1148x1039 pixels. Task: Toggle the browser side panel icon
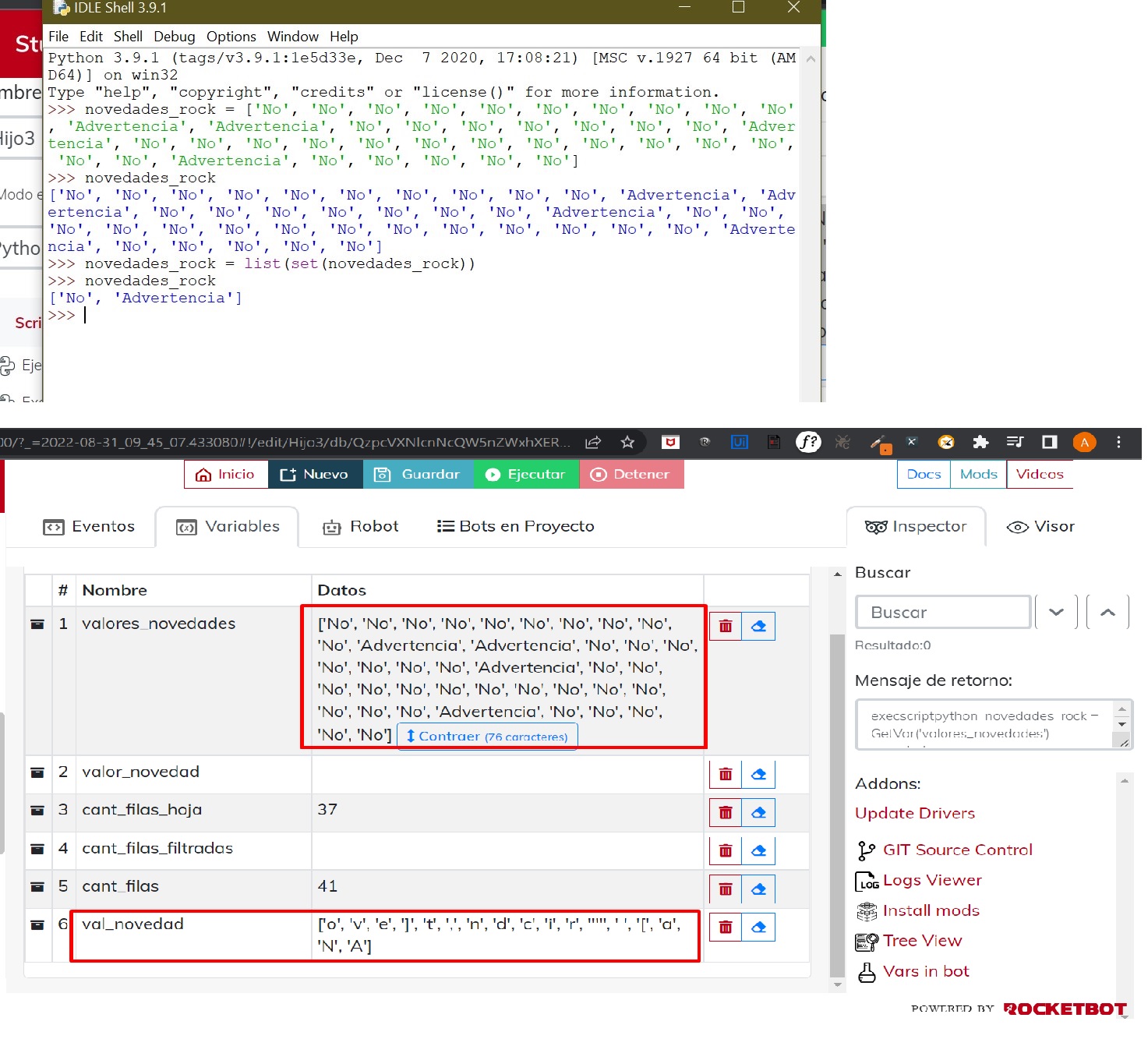pos(1049,443)
